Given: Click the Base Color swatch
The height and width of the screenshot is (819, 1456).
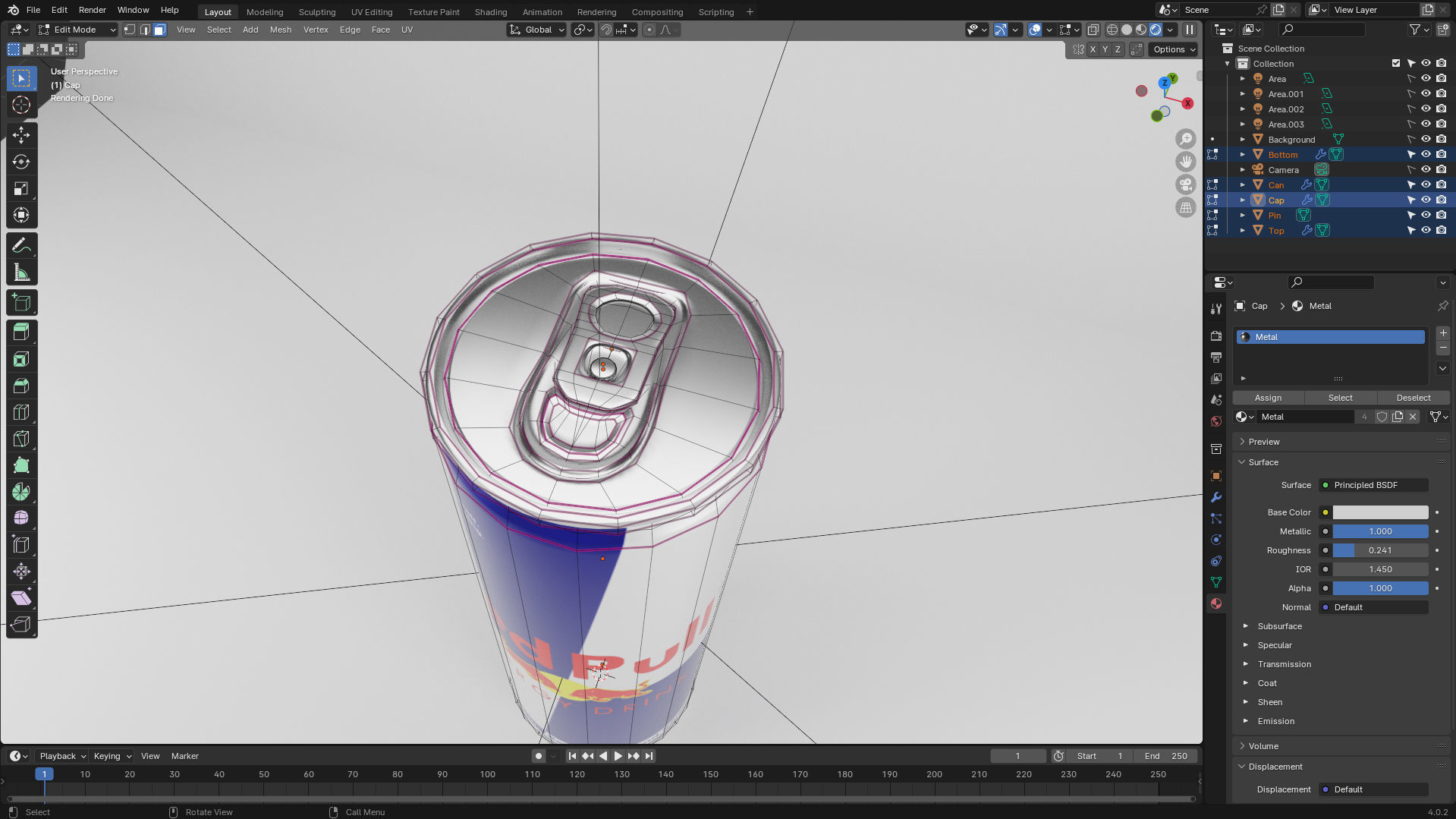Looking at the screenshot, I should 1380,512.
